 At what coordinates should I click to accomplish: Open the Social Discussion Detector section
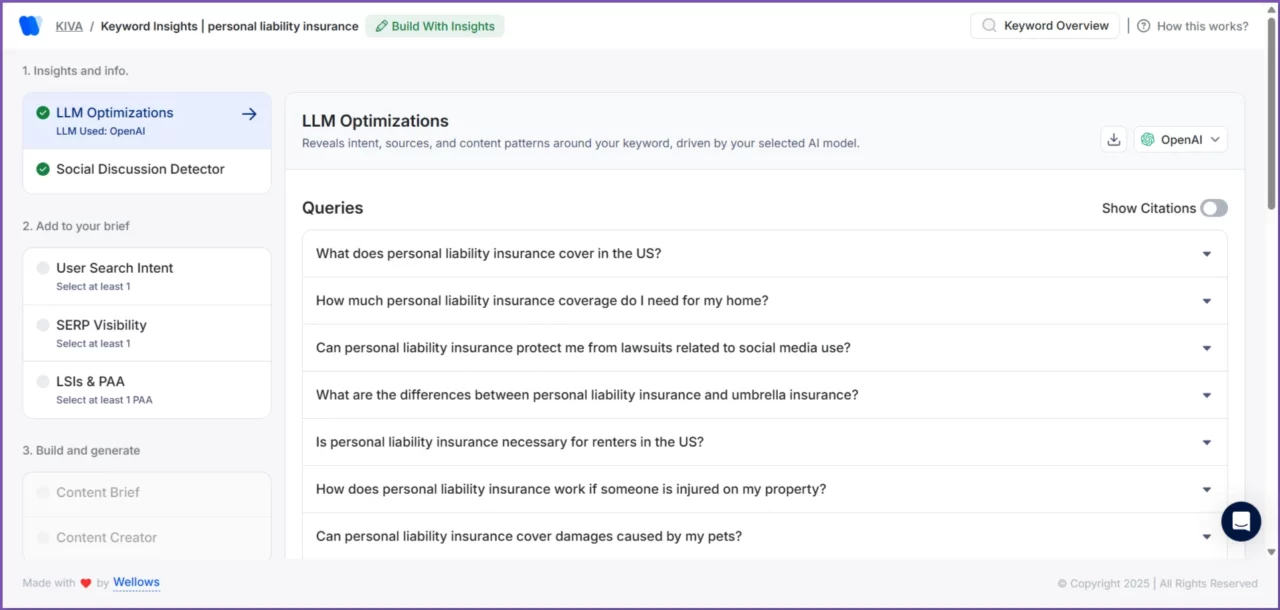click(140, 169)
